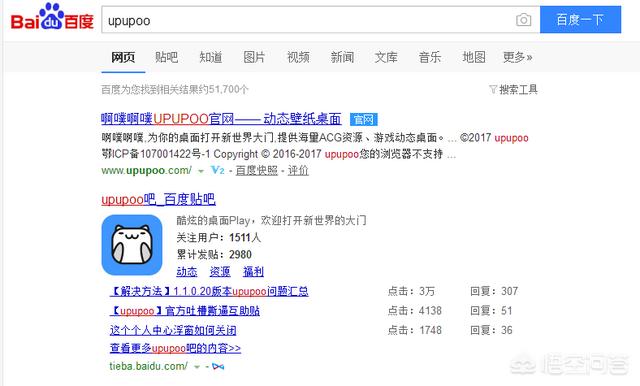
Task: Open the Baidu logo homepage
Action: [x=52, y=17]
